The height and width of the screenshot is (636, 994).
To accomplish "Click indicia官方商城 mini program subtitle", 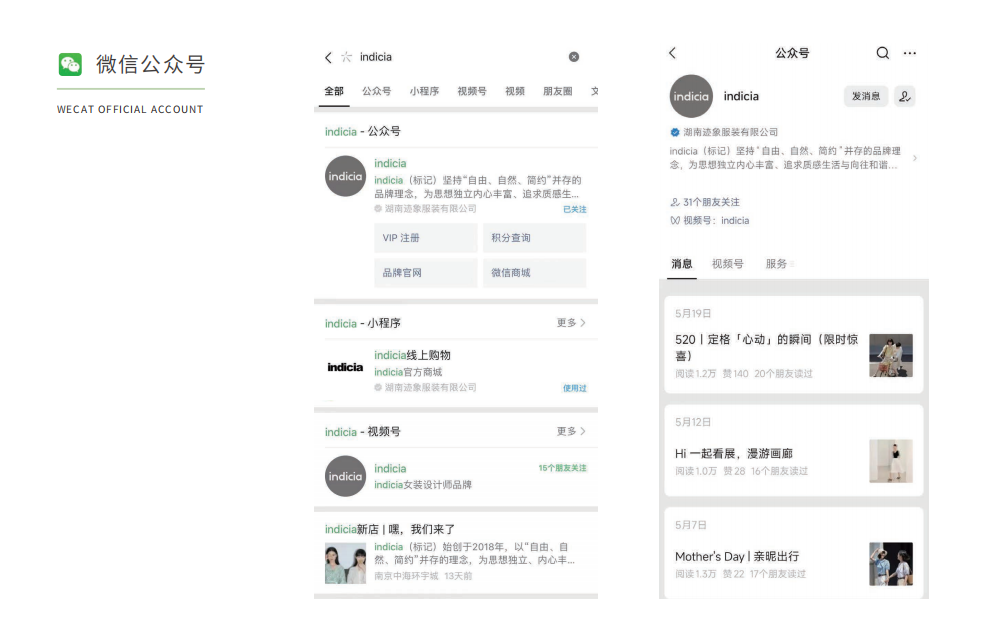I will coord(408,372).
